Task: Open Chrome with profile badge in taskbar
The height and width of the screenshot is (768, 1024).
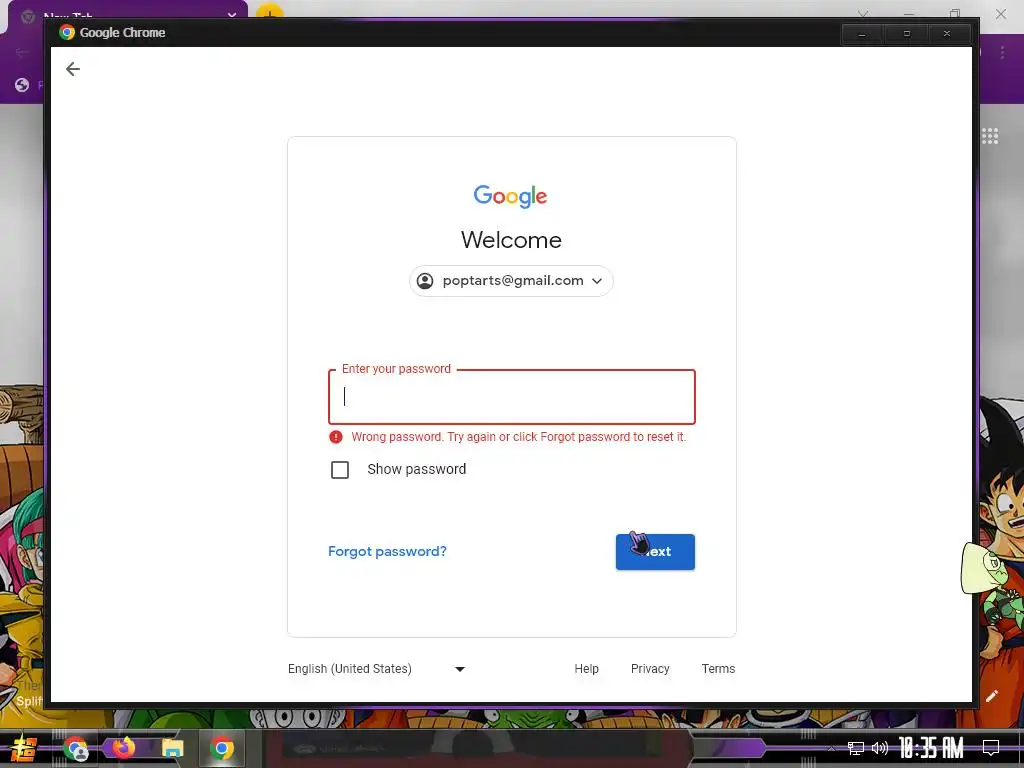Action: pos(76,748)
